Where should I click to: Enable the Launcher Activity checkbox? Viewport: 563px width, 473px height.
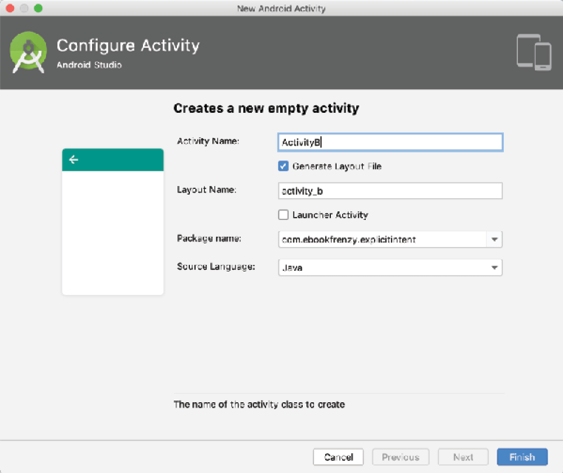pyautogui.click(x=283, y=215)
